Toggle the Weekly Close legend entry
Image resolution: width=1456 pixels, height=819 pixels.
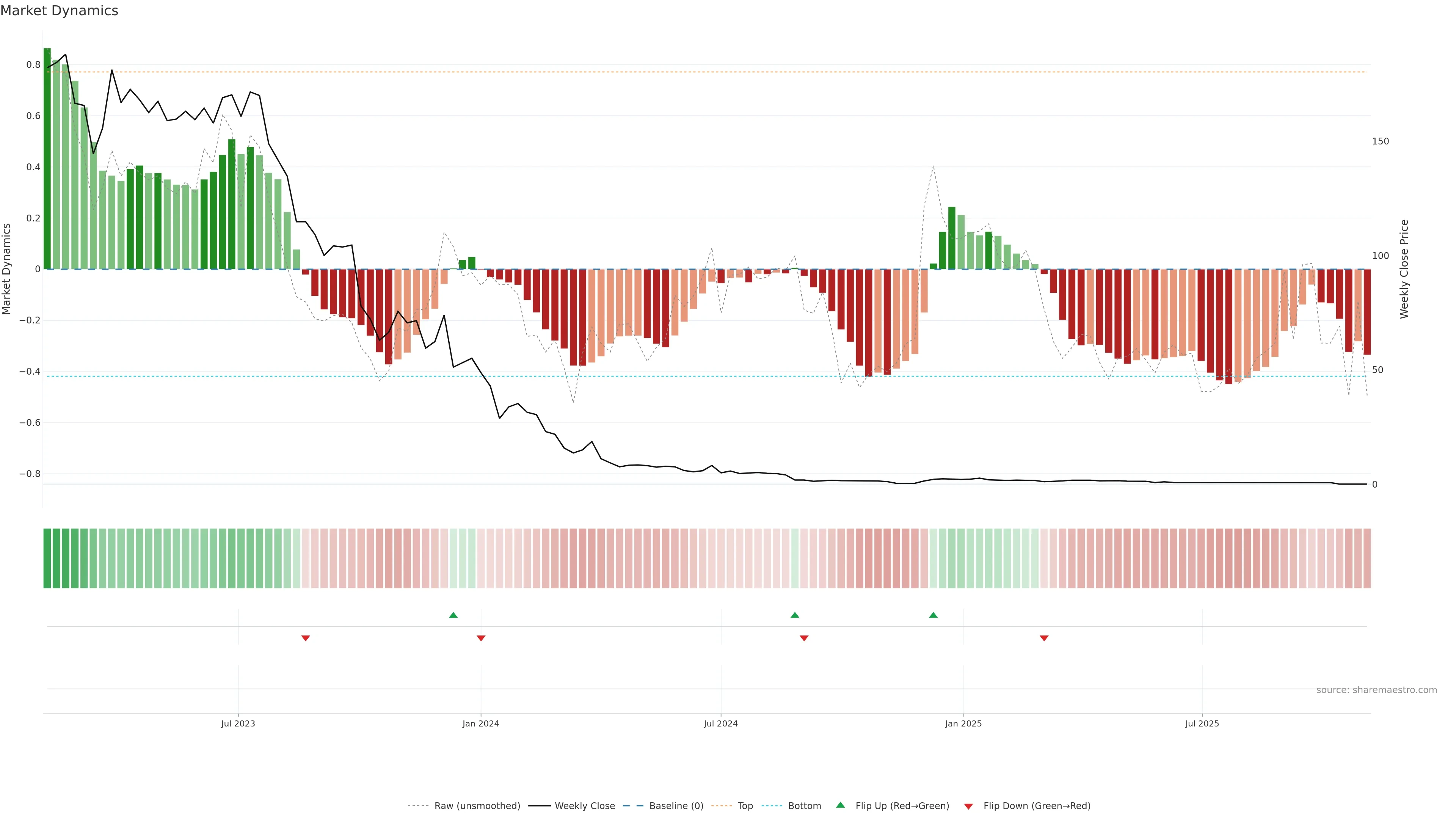584,806
